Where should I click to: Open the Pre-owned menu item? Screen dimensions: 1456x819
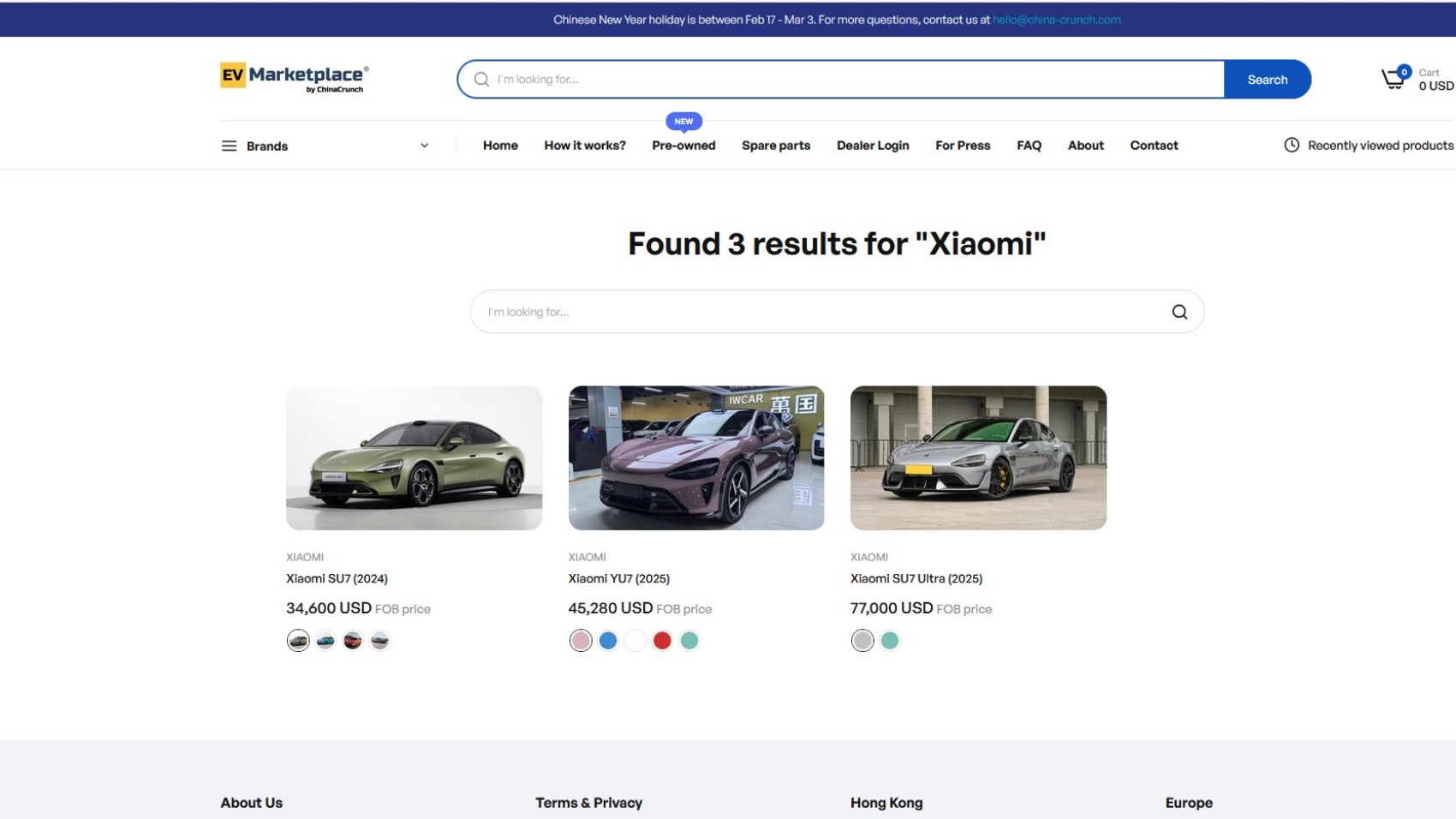683,146
